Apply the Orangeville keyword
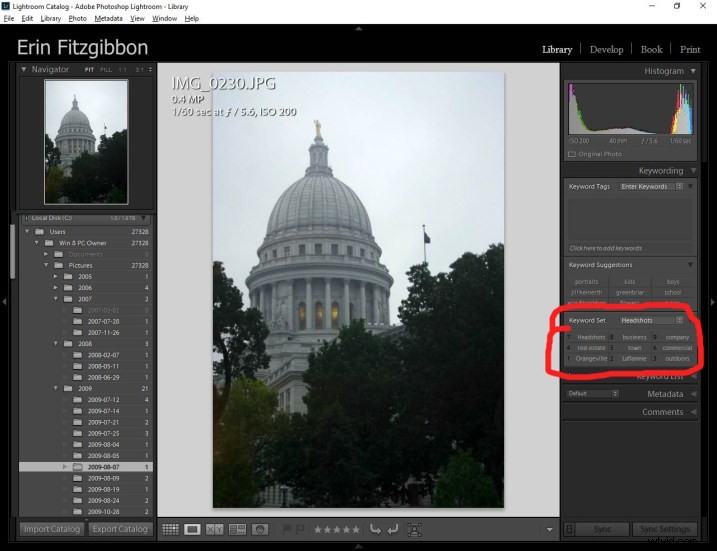 coord(591,358)
